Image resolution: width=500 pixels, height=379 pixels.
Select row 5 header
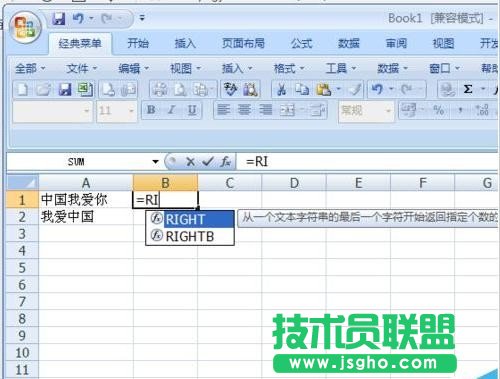22,268
